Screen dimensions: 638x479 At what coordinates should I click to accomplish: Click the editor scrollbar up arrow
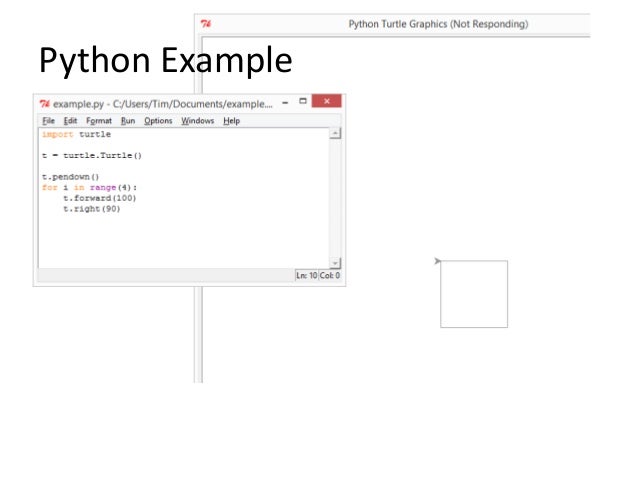(335, 133)
